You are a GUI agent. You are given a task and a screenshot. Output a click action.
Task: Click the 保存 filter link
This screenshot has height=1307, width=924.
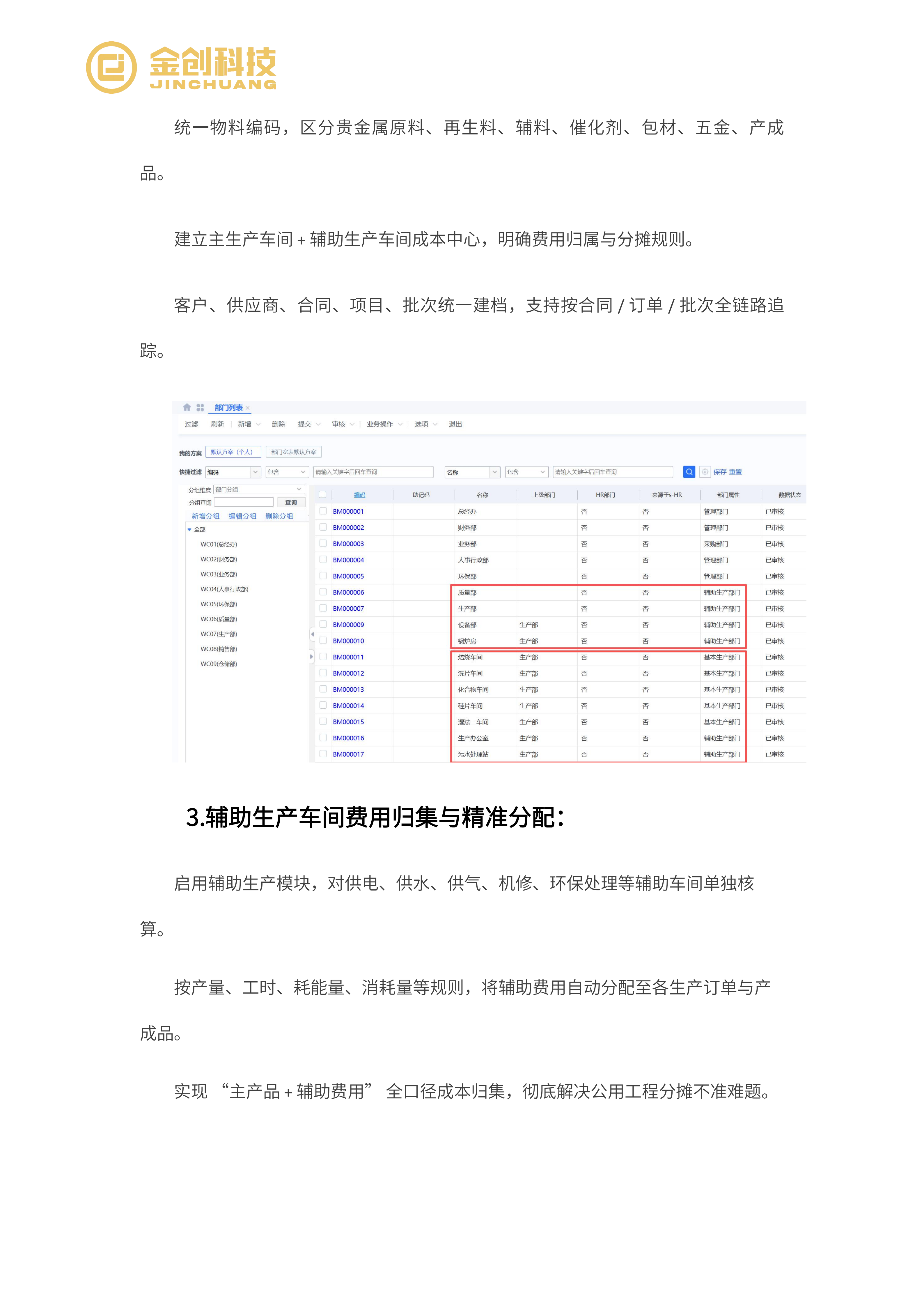coord(720,472)
